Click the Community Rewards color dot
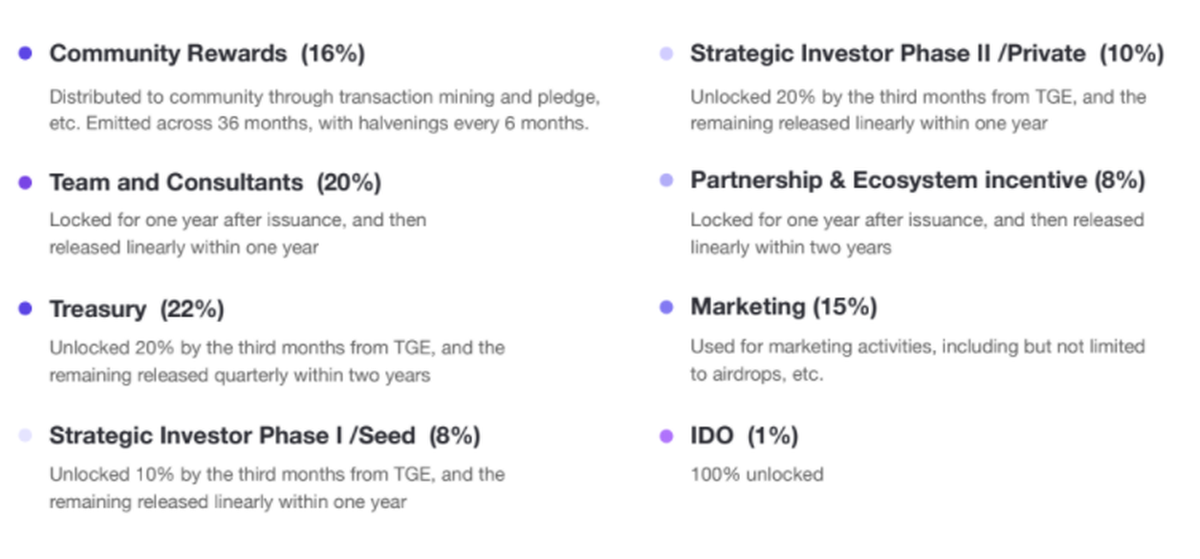Screen dimensions: 1200x559 [26, 54]
